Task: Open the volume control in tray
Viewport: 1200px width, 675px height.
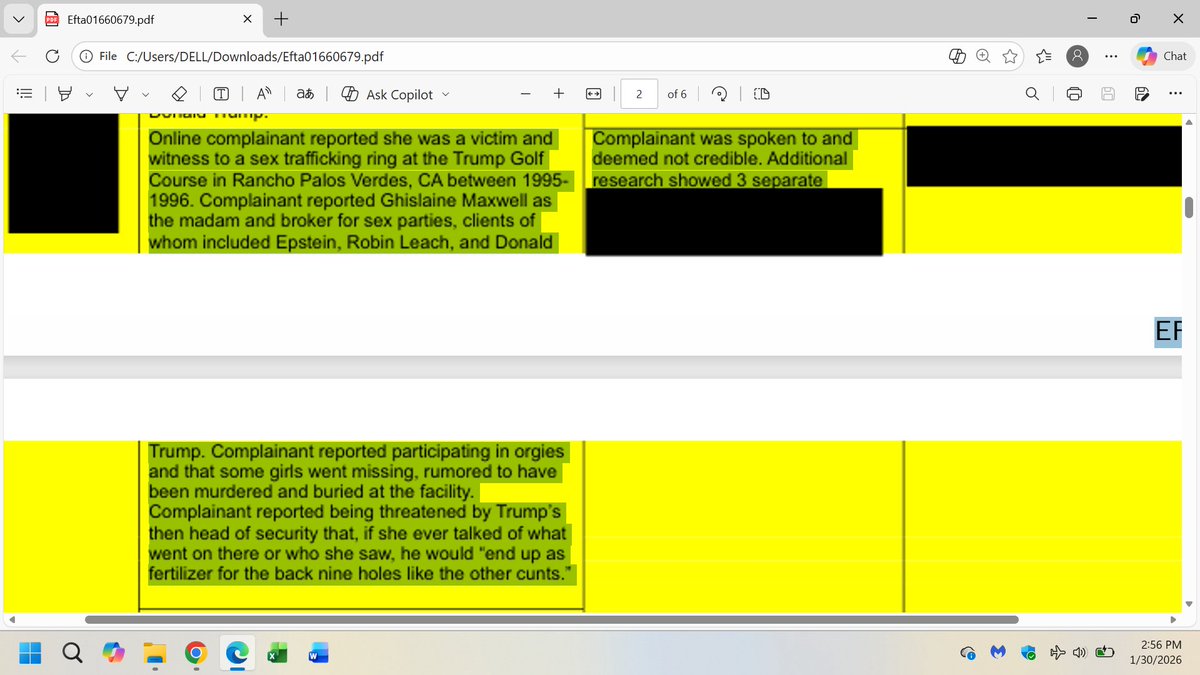Action: point(1080,654)
